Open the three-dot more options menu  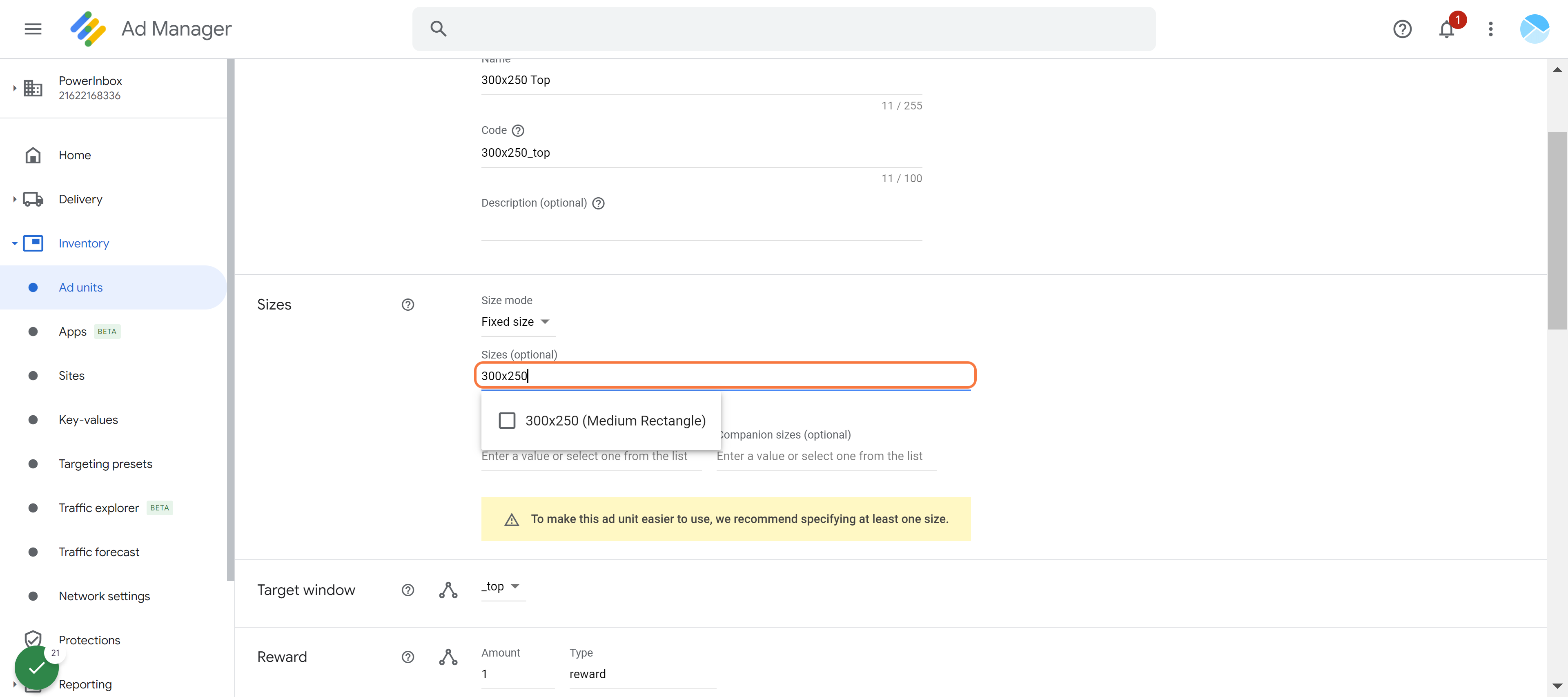tap(1490, 29)
